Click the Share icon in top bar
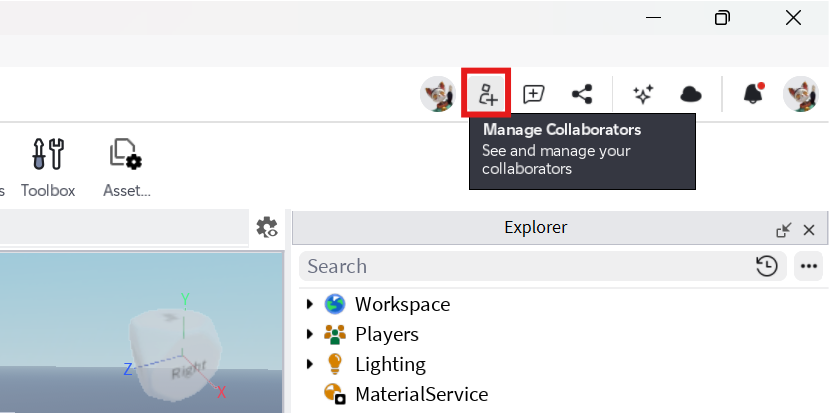The width and height of the screenshot is (829, 413). click(x=582, y=94)
